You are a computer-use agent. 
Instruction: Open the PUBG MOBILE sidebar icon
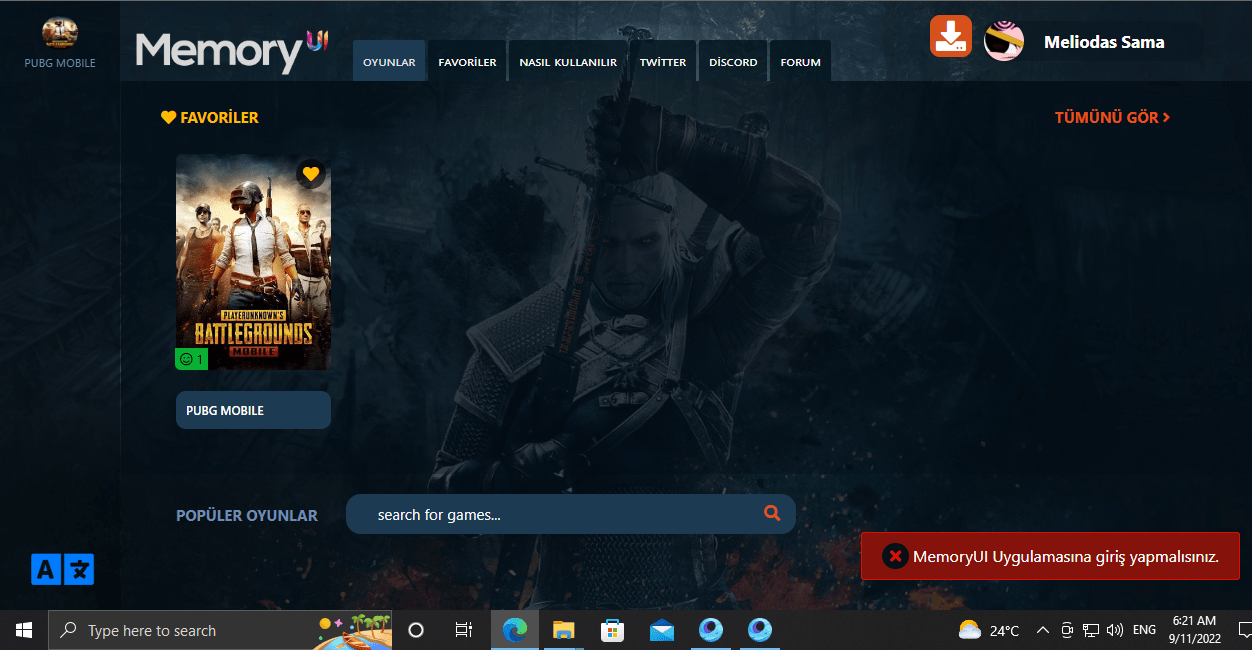(x=60, y=33)
